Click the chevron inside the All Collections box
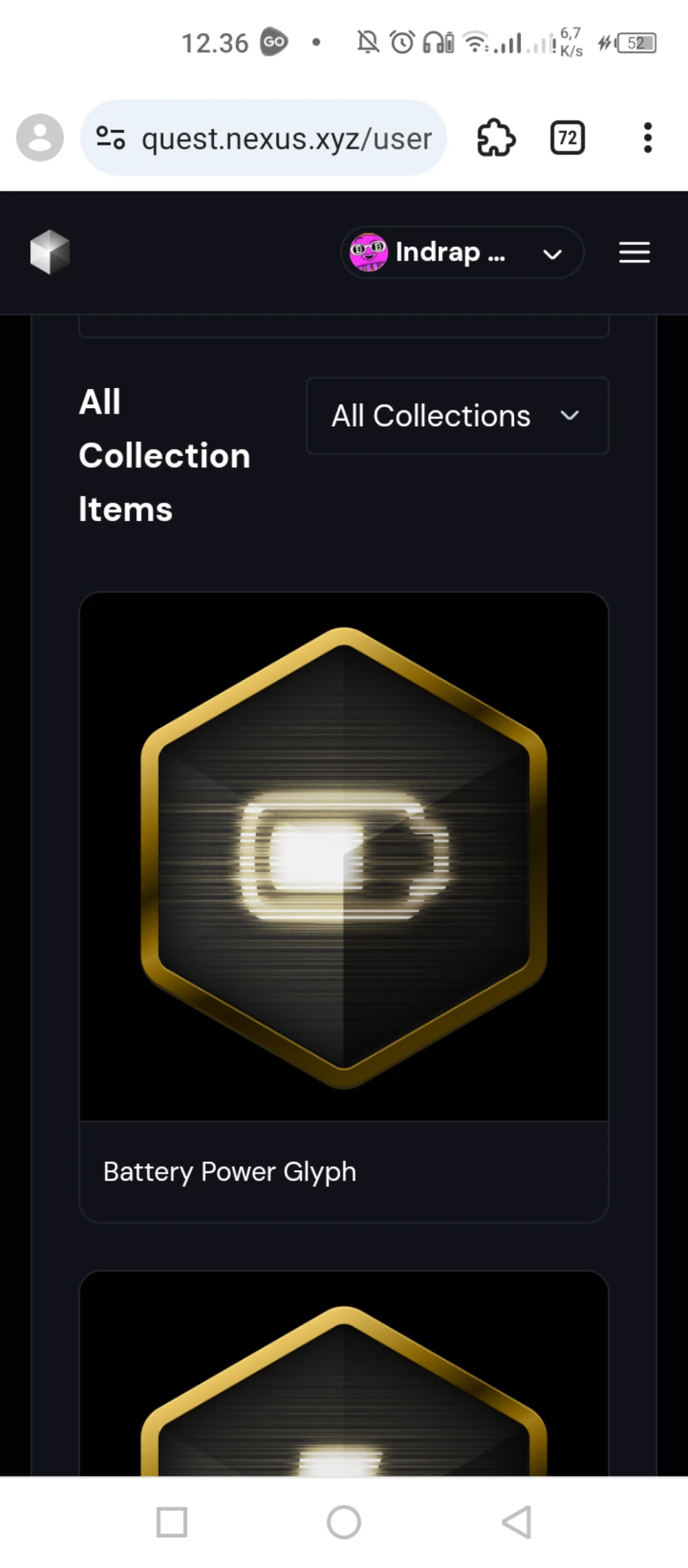Viewport: 688px width, 1568px height. click(570, 416)
